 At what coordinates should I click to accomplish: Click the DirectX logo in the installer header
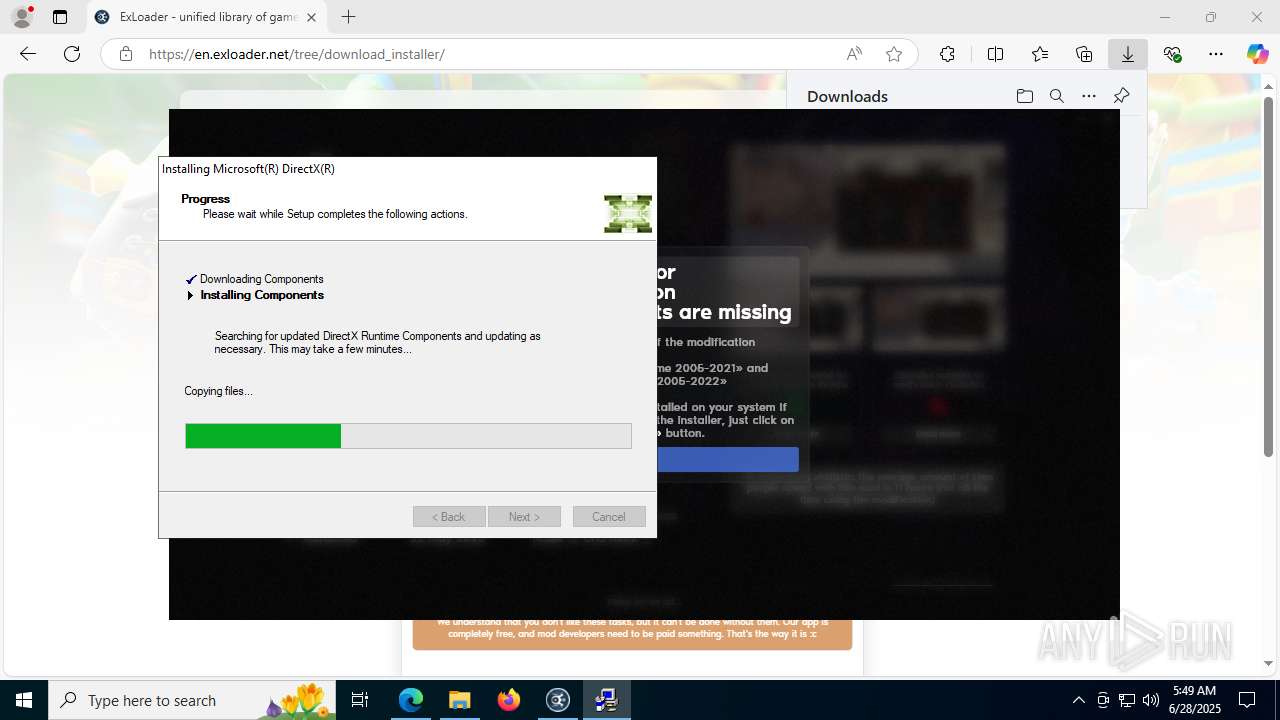point(628,214)
